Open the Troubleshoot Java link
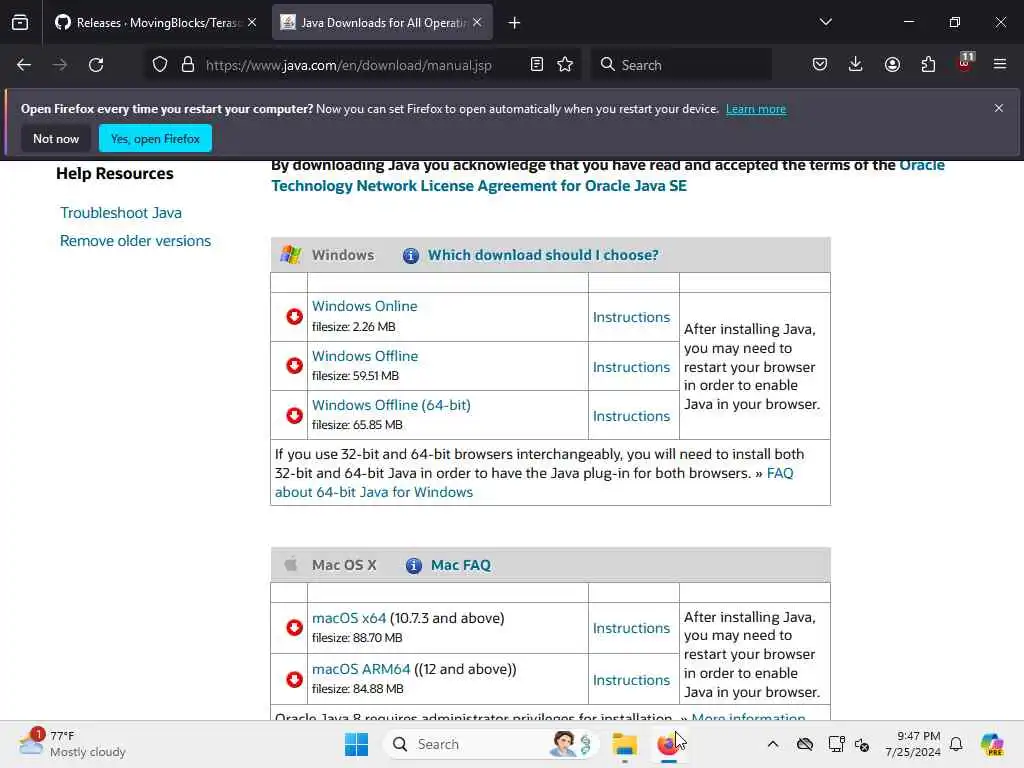This screenshot has width=1024, height=768. [121, 213]
